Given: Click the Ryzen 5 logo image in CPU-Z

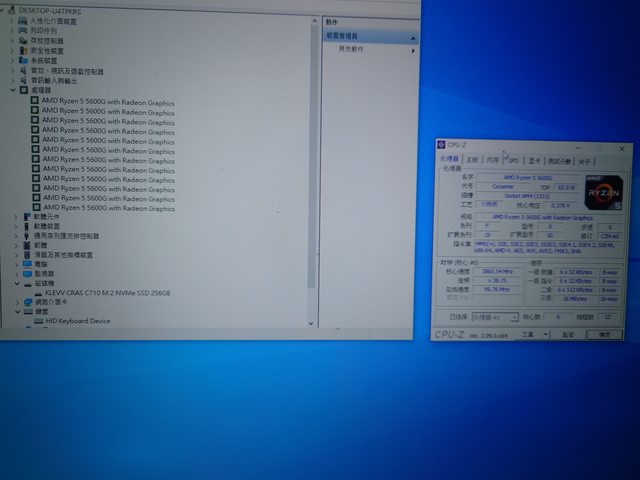Looking at the screenshot, I should pyautogui.click(x=604, y=190).
